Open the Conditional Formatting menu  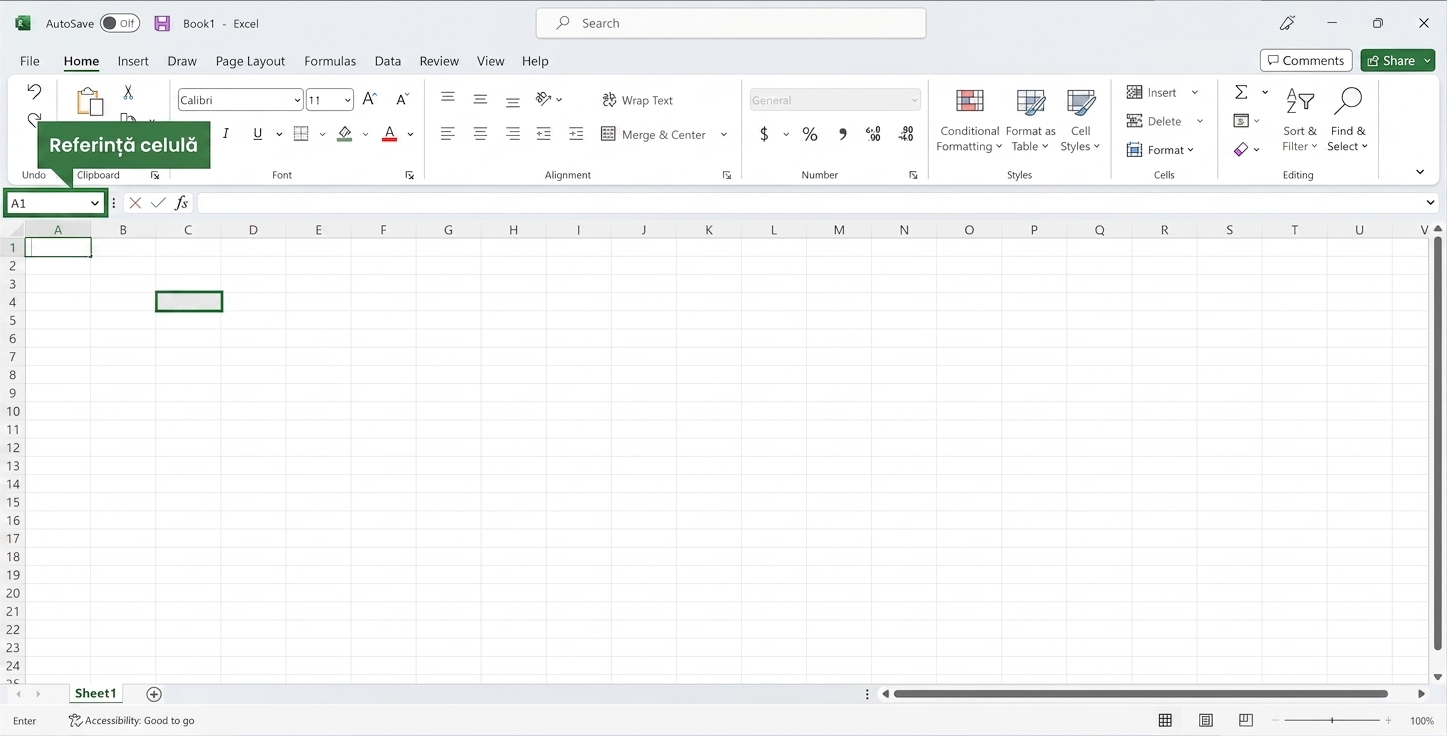(x=969, y=120)
